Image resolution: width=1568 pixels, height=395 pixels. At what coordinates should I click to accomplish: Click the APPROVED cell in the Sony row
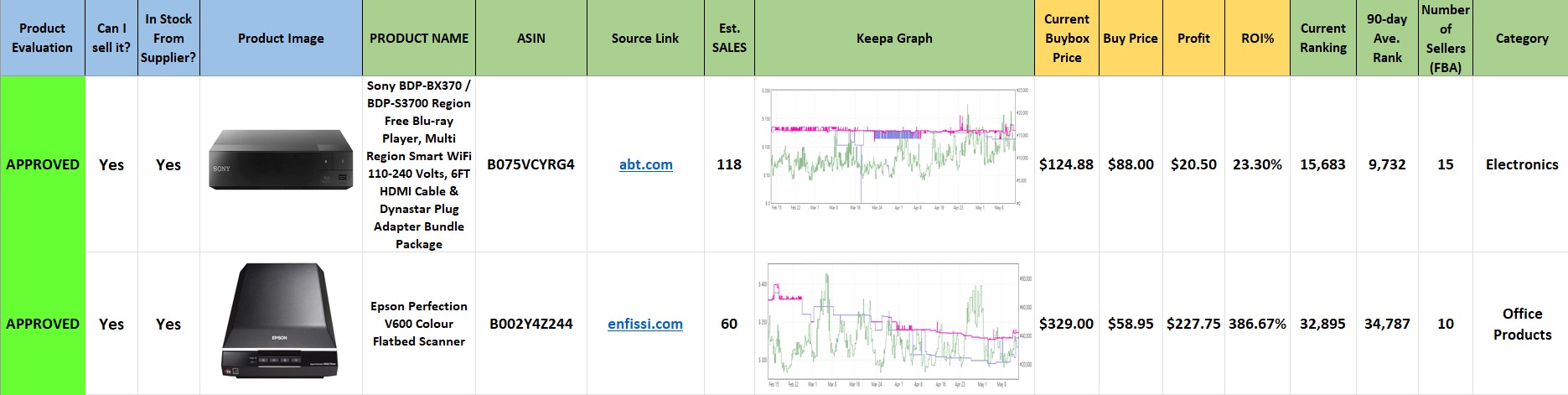[x=43, y=164]
